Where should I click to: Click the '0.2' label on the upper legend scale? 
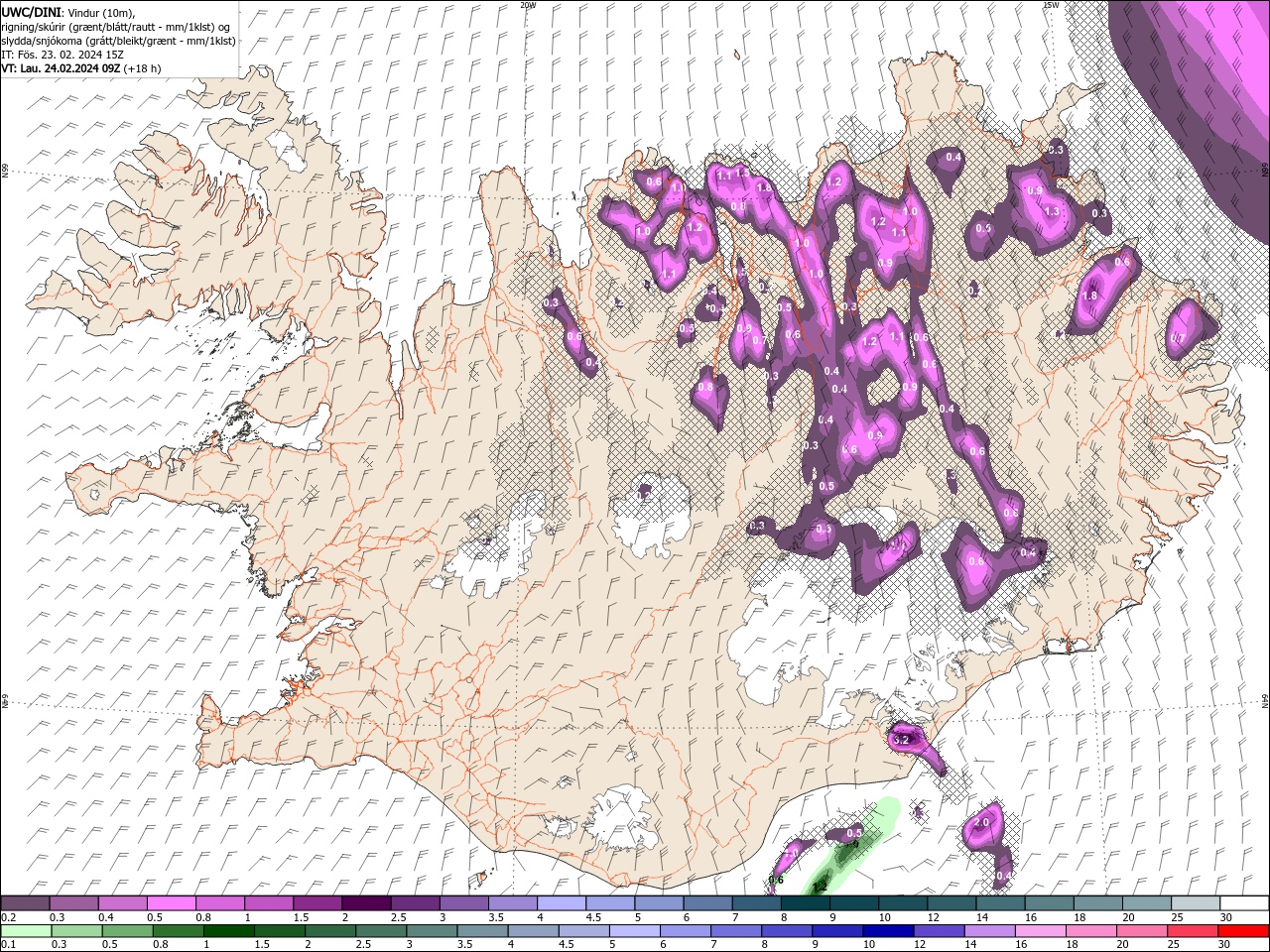tap(10, 917)
